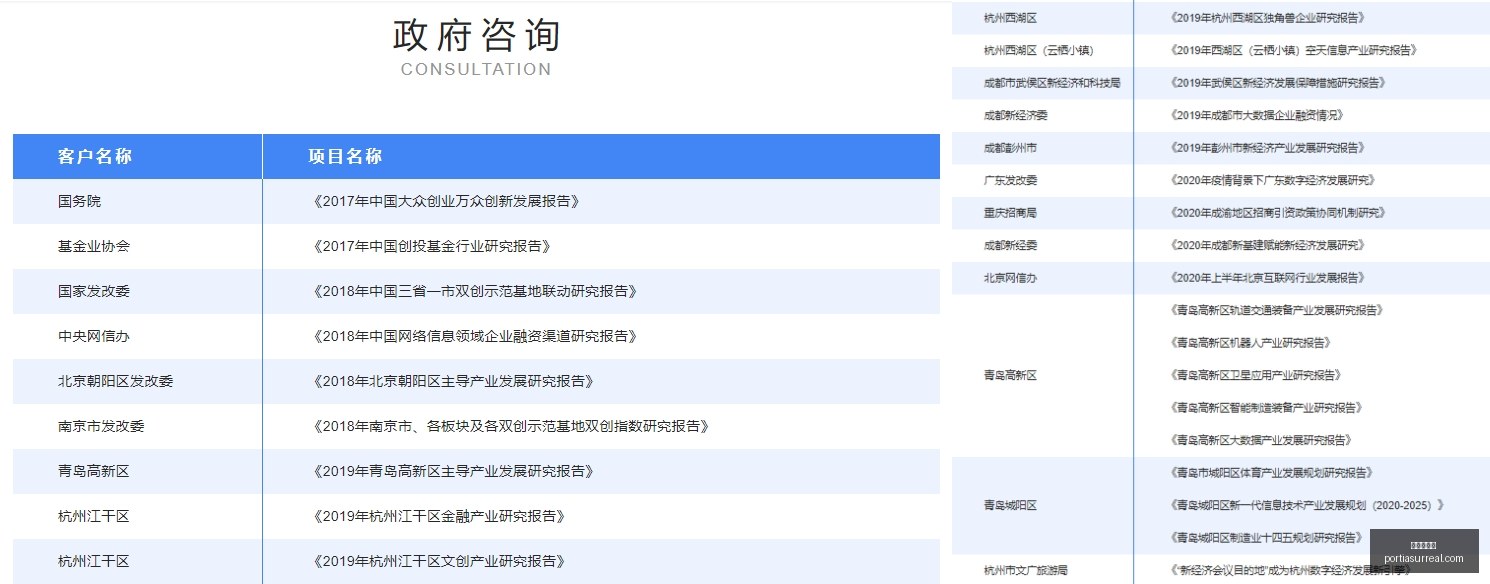Click 《青岛市城阳区体育产业发展规划研究报告》
The height and width of the screenshot is (584, 1490).
pyautogui.click(x=1273, y=473)
